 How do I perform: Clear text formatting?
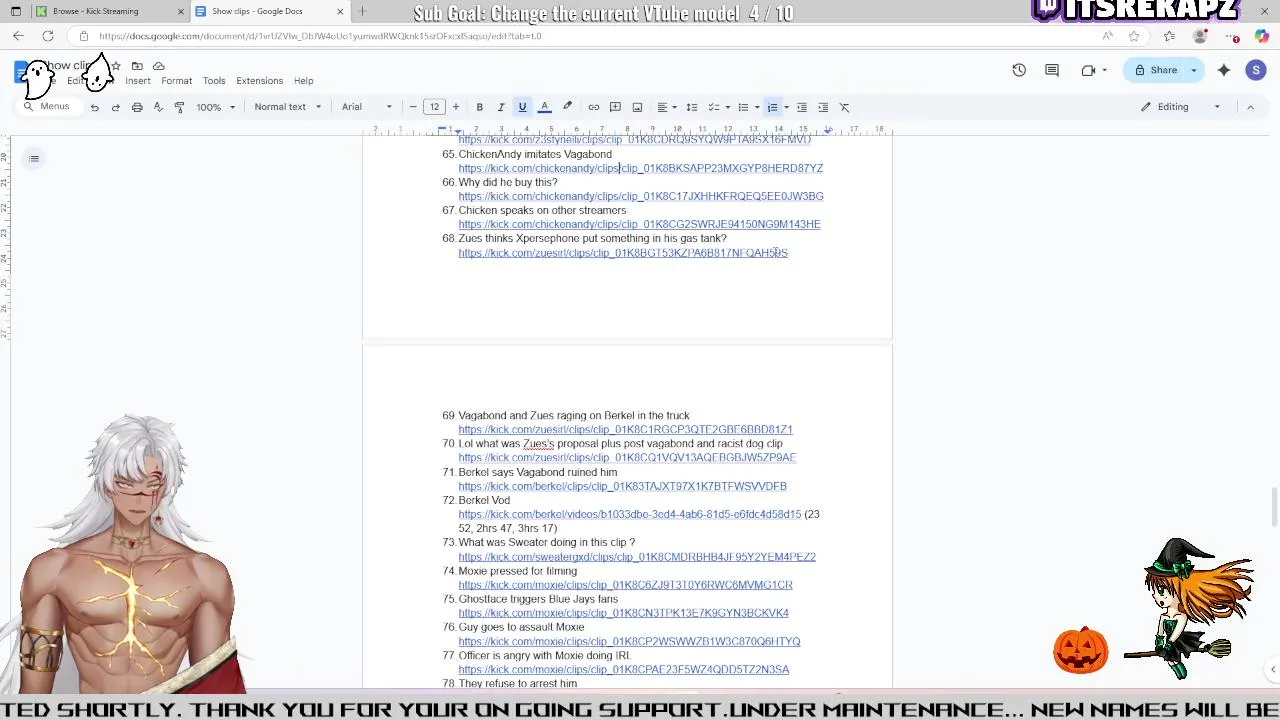coord(844,107)
